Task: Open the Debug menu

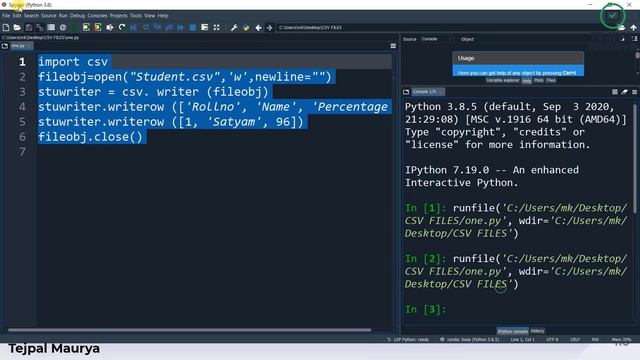Action: 77,16
